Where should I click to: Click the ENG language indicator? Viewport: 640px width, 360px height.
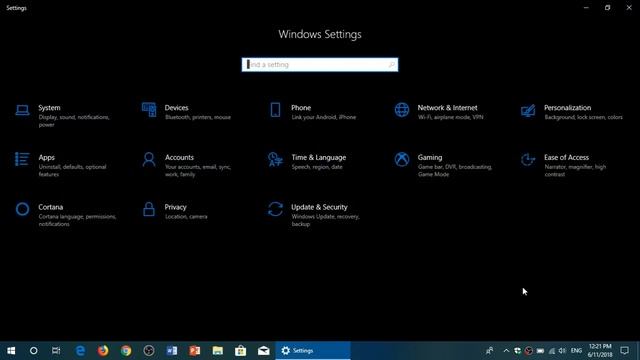click(576, 351)
